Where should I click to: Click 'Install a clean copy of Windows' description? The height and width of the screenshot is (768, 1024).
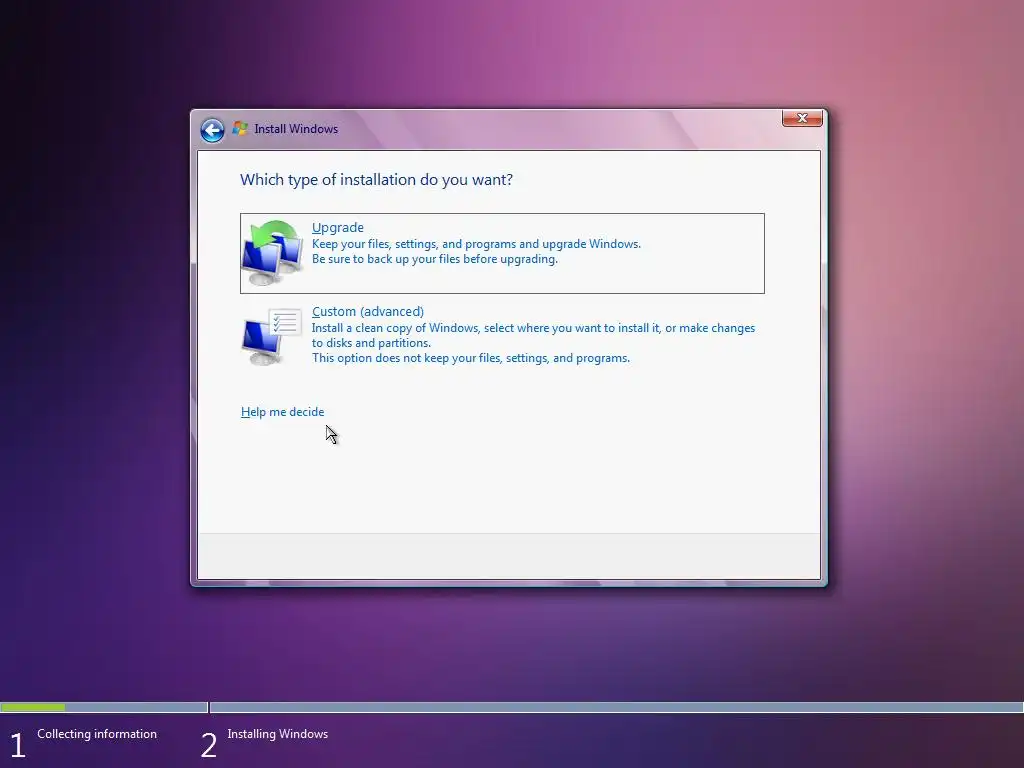[533, 328]
